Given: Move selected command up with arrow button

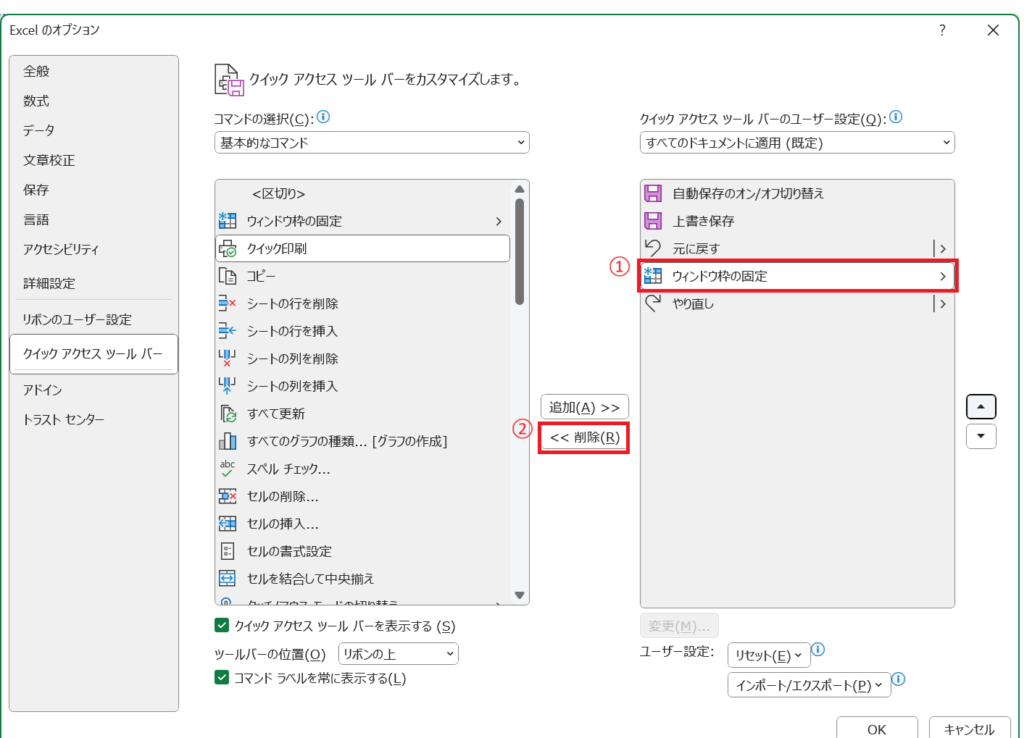Looking at the screenshot, I should tap(981, 406).
